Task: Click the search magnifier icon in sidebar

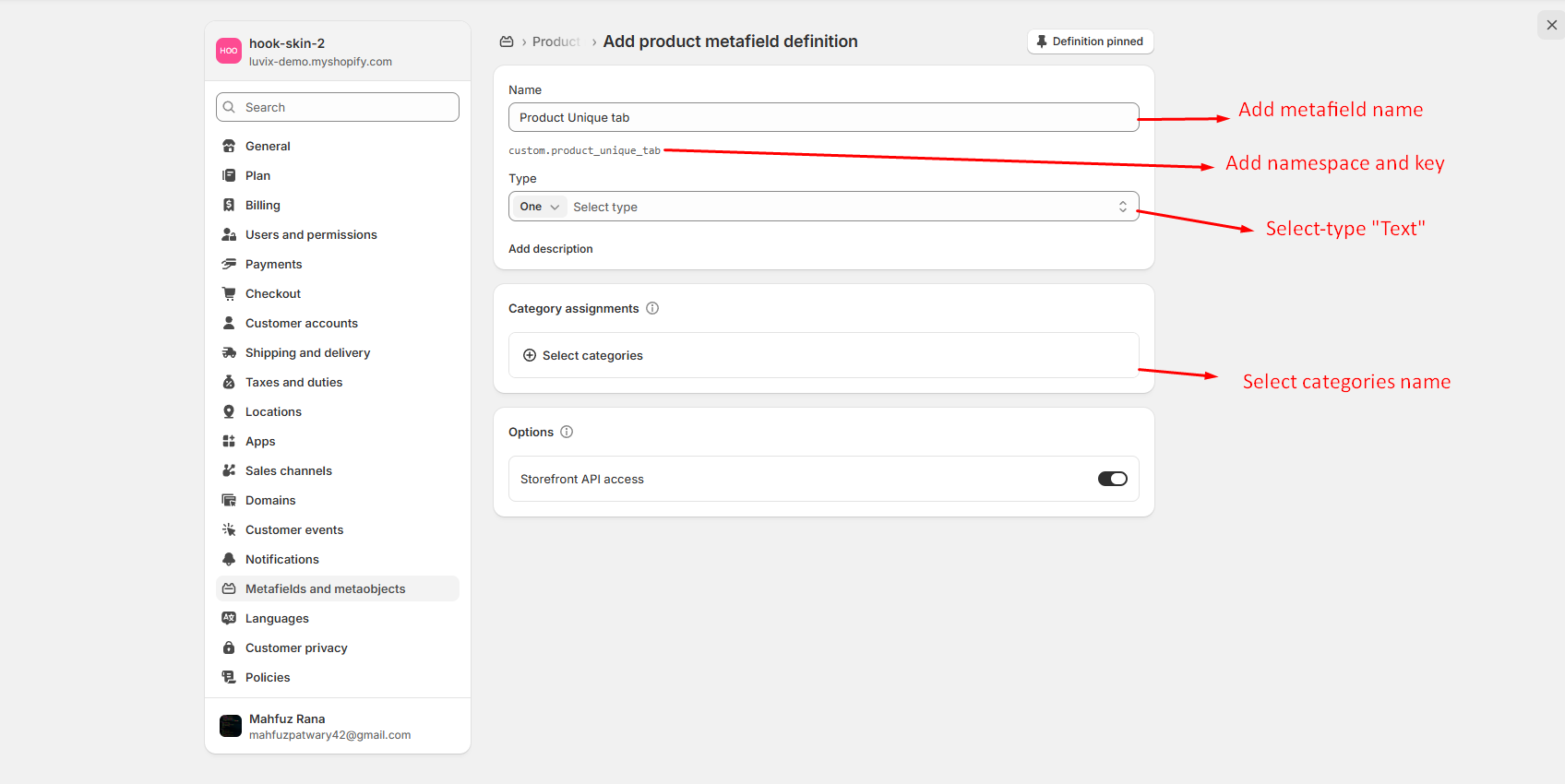Action: point(230,107)
